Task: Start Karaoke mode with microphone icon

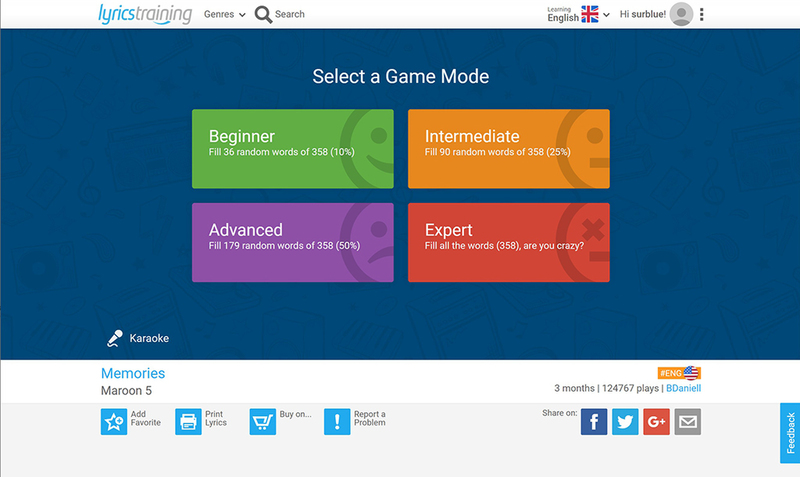Action: click(138, 338)
